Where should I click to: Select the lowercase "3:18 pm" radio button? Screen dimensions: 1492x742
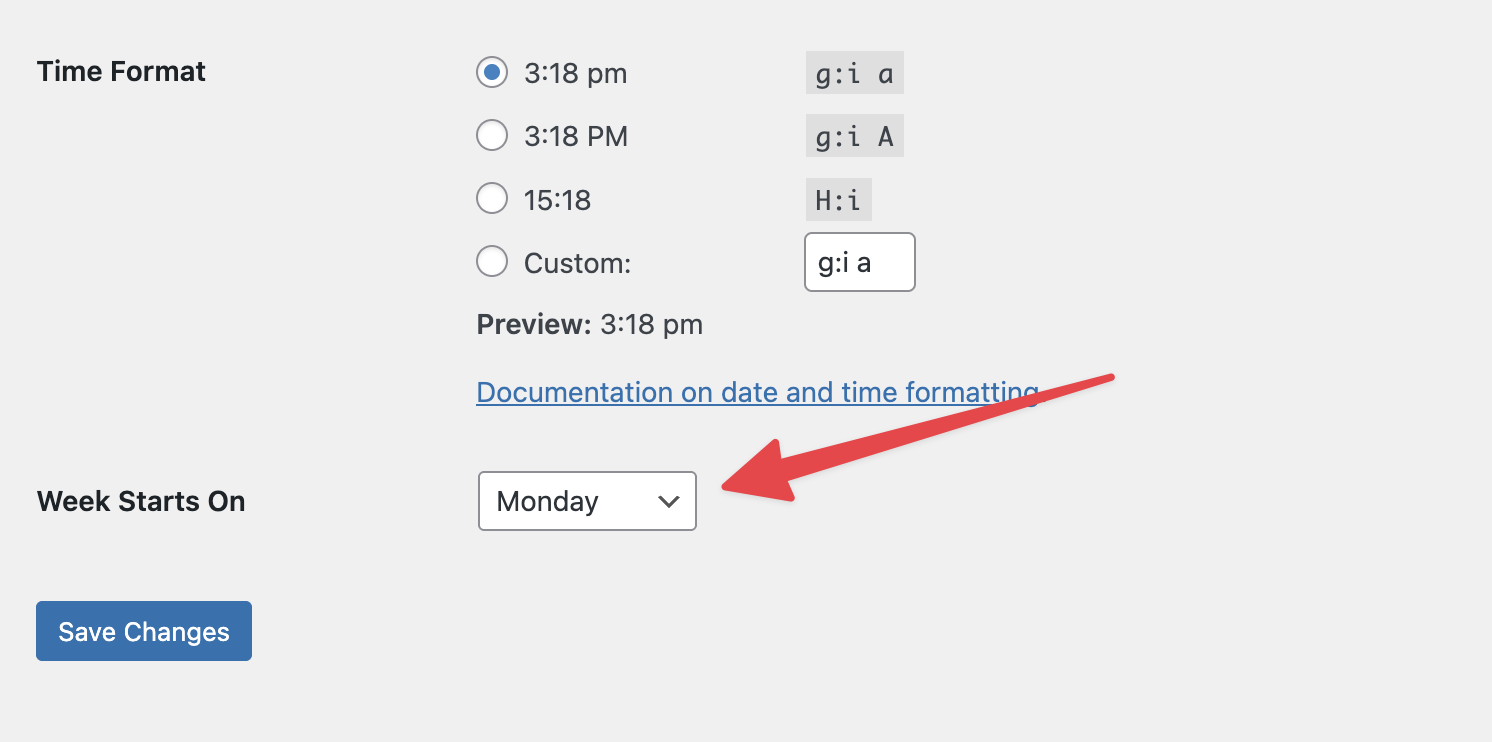point(491,73)
